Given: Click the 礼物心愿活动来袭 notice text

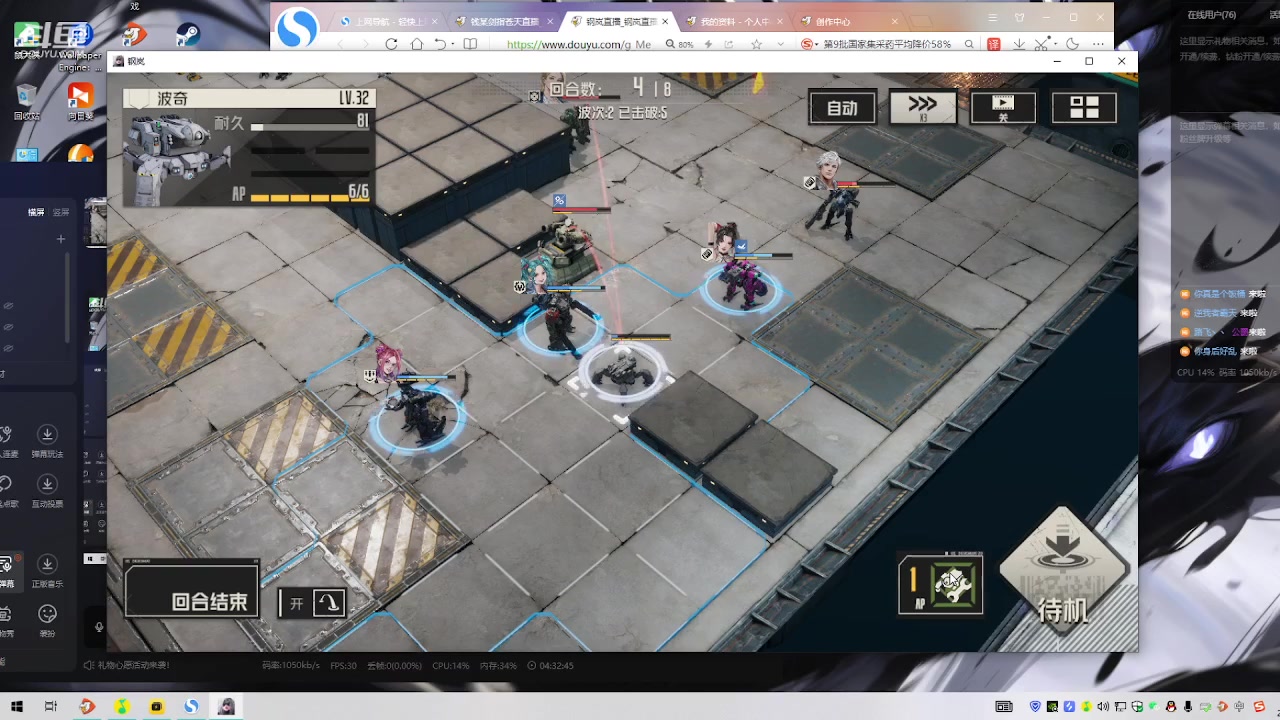Looking at the screenshot, I should point(132,665).
